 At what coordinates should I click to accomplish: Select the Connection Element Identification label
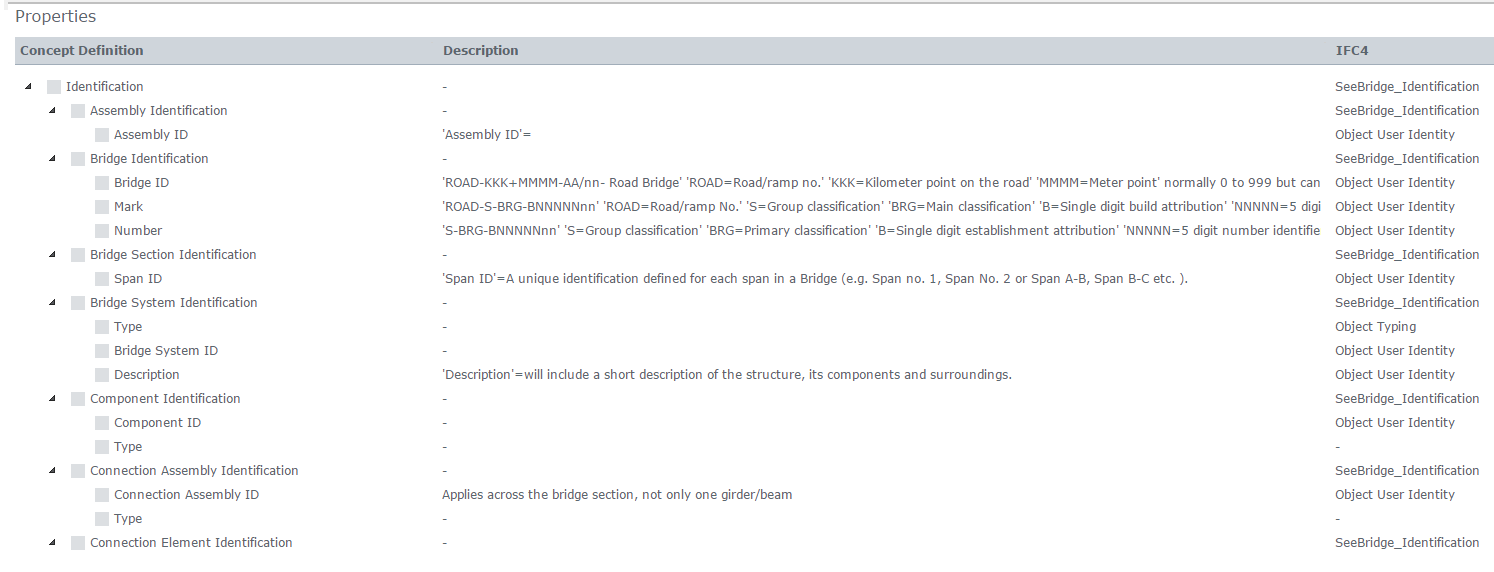click(191, 543)
